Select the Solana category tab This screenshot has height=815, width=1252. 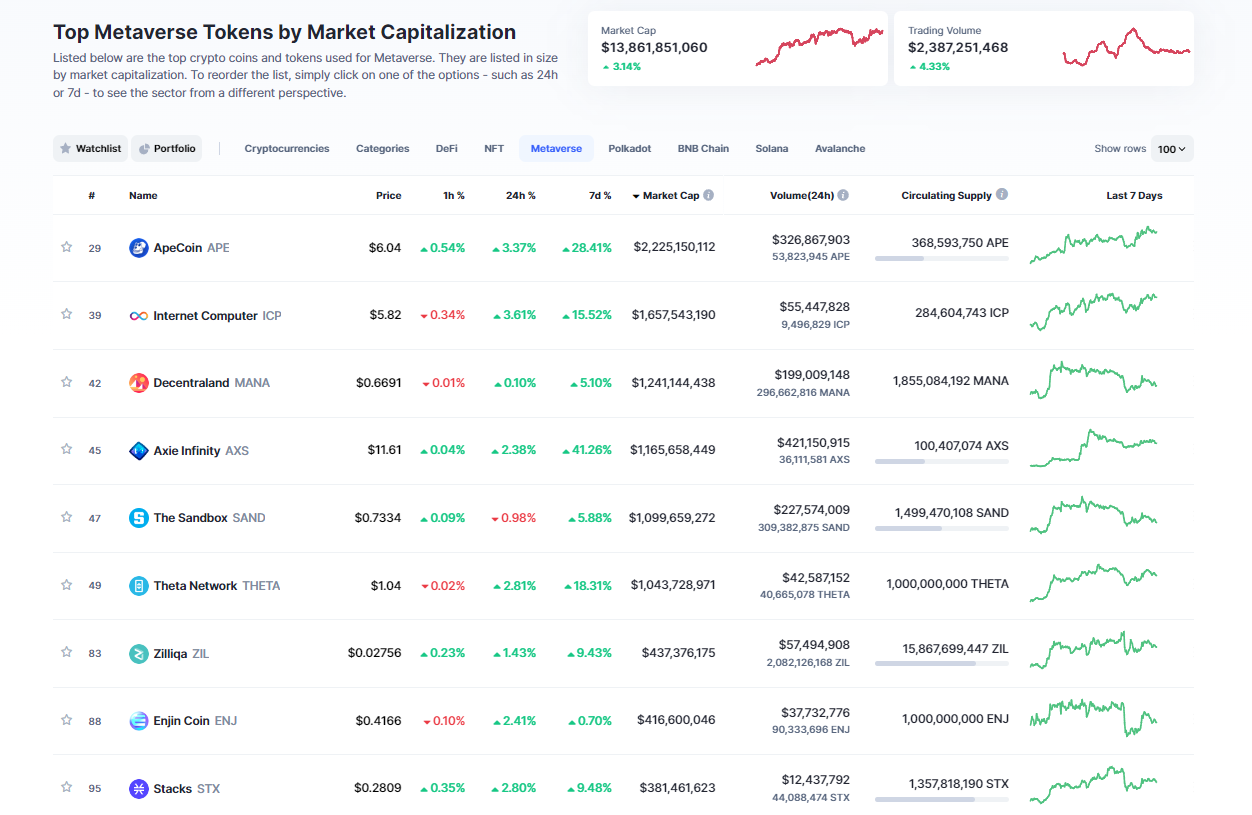coord(771,149)
